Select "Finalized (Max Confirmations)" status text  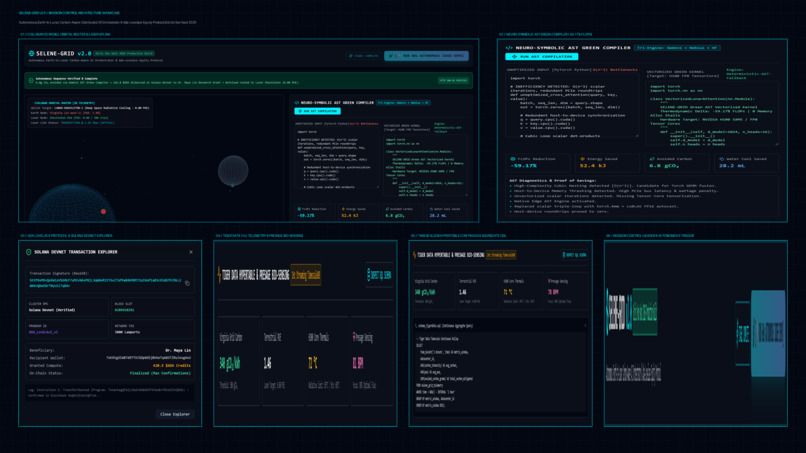click(160, 373)
